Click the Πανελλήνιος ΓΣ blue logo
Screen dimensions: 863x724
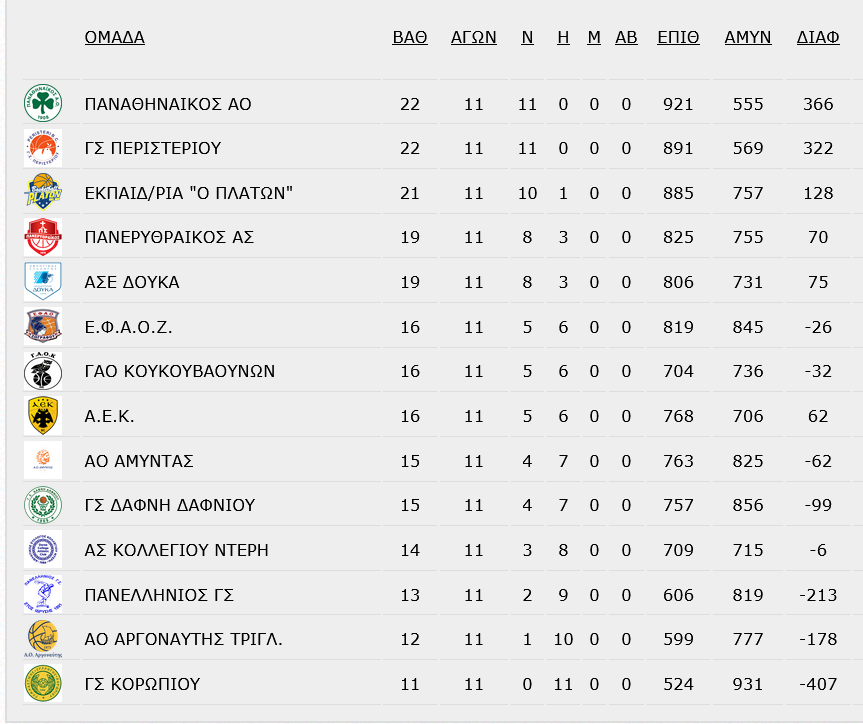point(43,595)
